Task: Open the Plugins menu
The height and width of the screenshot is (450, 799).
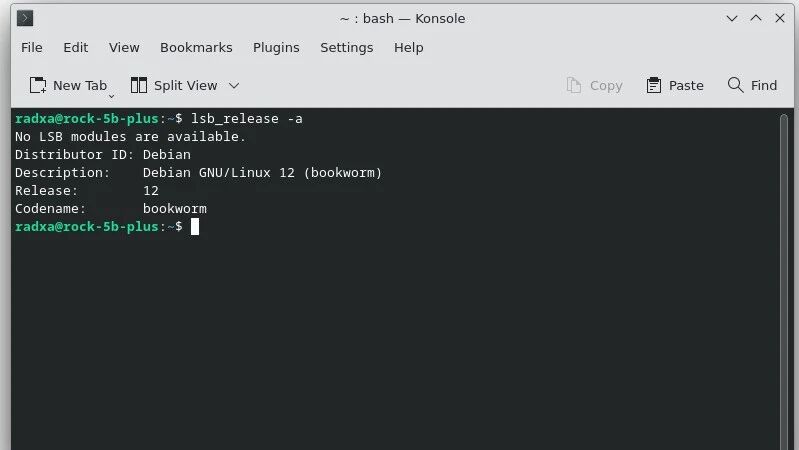Action: point(276,48)
